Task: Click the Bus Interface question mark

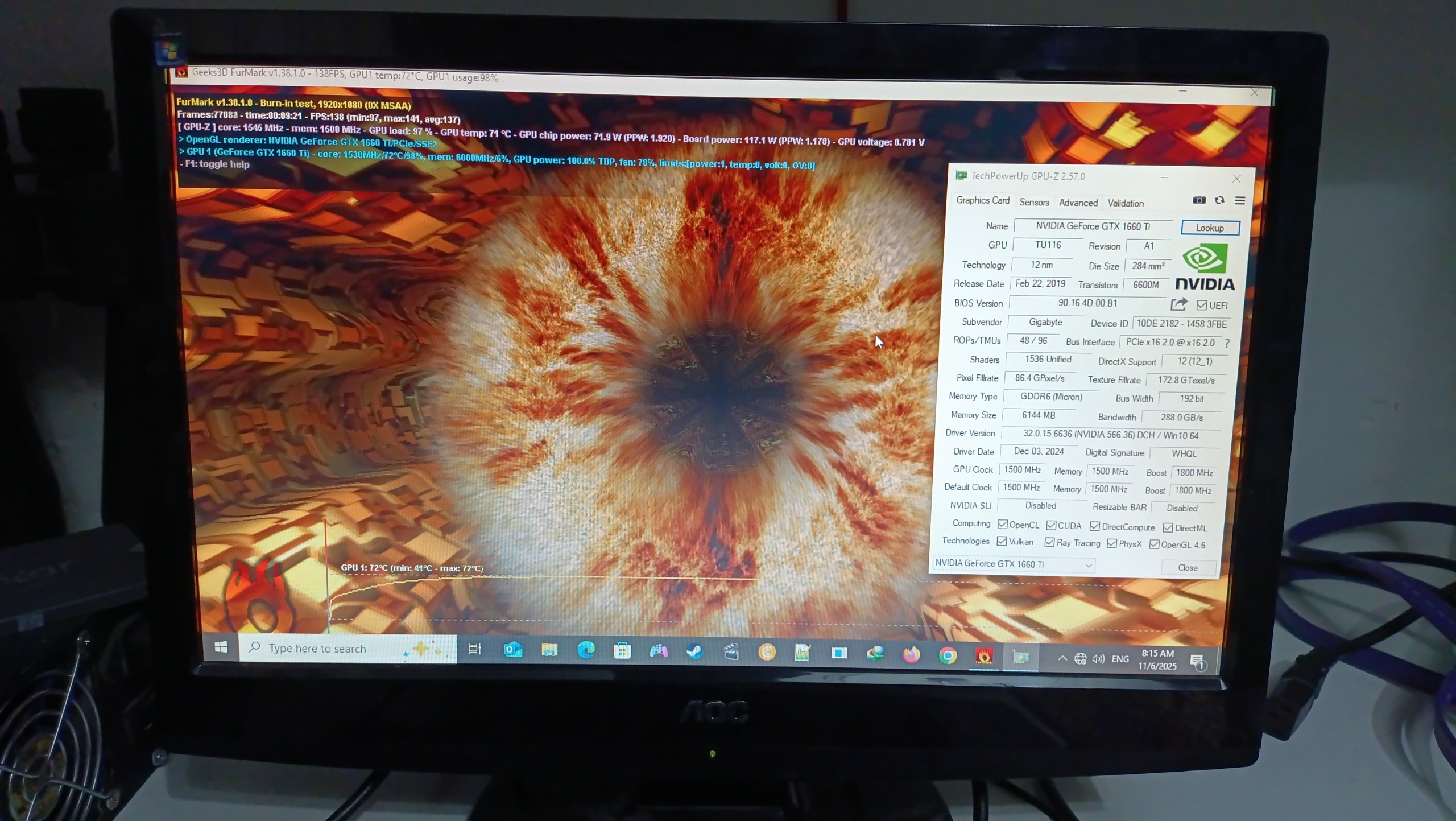Action: pyautogui.click(x=1227, y=343)
